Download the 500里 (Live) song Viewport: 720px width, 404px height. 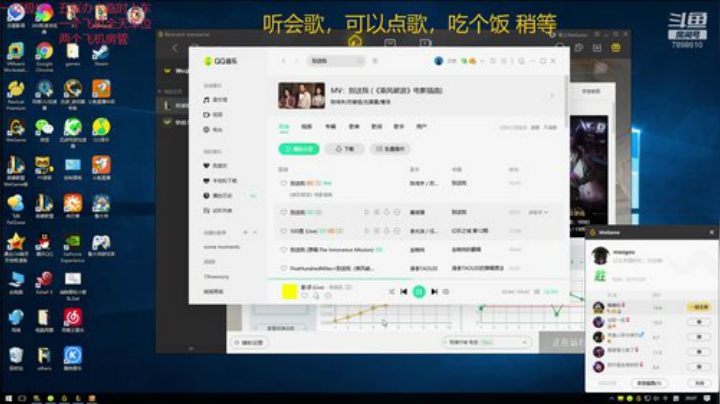pyautogui.click(x=387, y=231)
